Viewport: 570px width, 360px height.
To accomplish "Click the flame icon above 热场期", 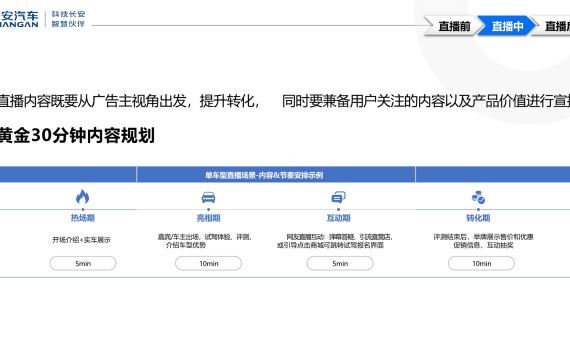I will 83,197.
